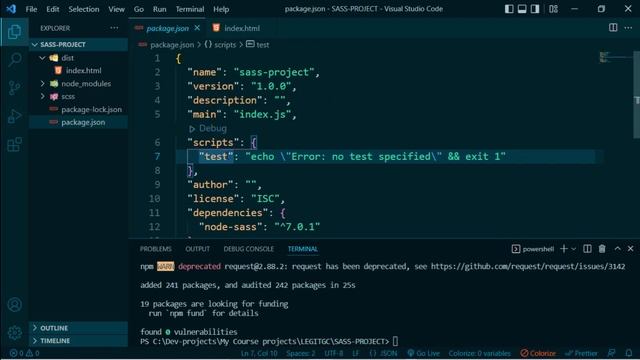Expand the Timeline section

(x=78, y=340)
